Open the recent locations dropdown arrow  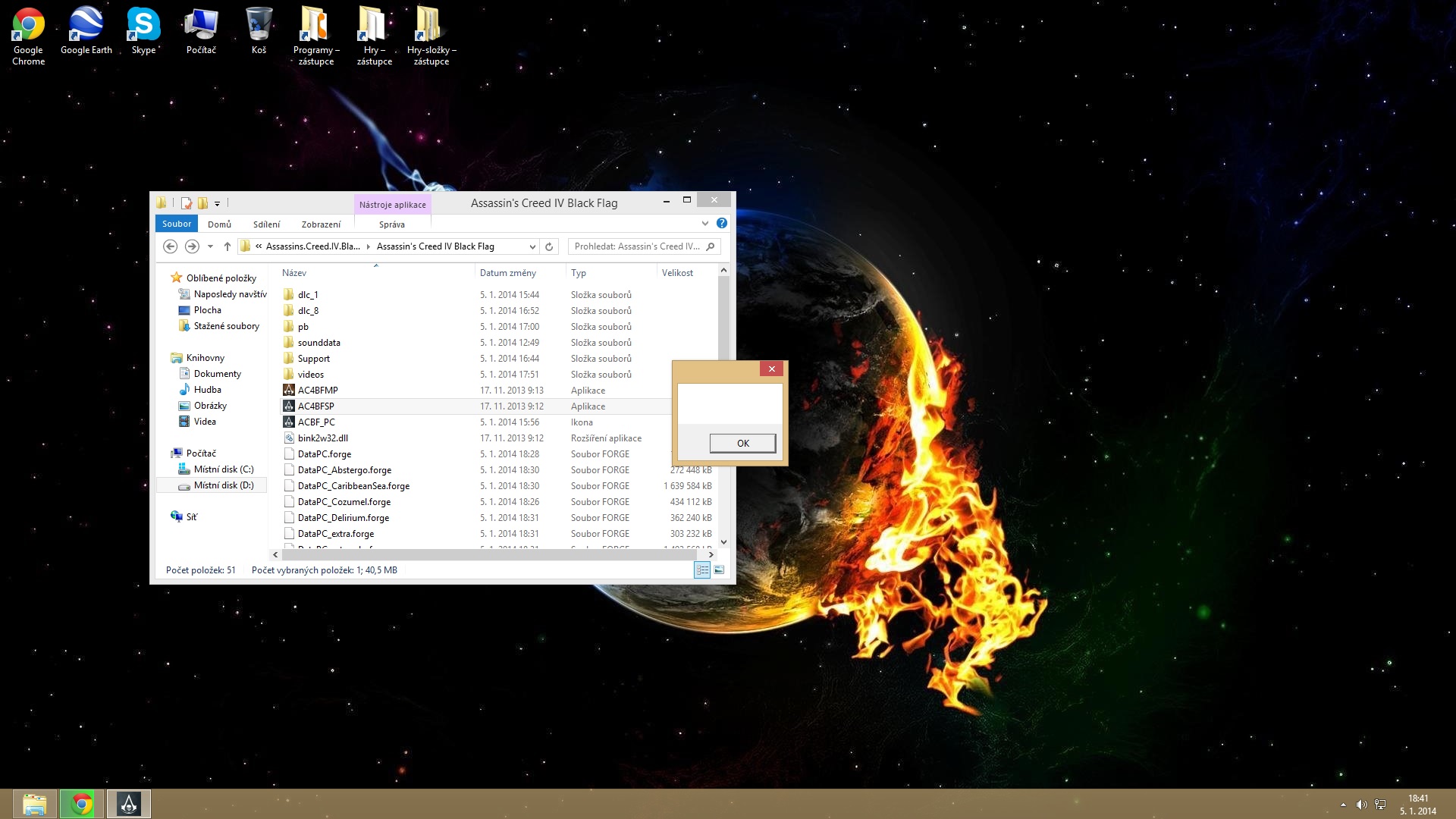(x=210, y=246)
